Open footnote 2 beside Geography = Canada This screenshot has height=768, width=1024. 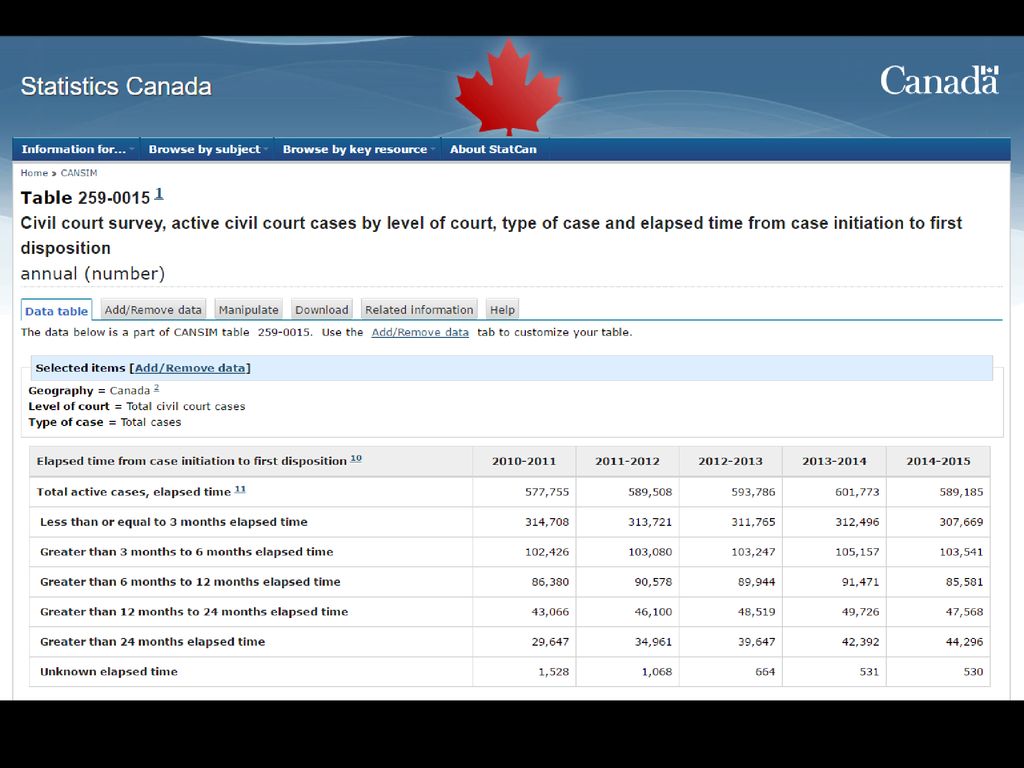coord(157,388)
